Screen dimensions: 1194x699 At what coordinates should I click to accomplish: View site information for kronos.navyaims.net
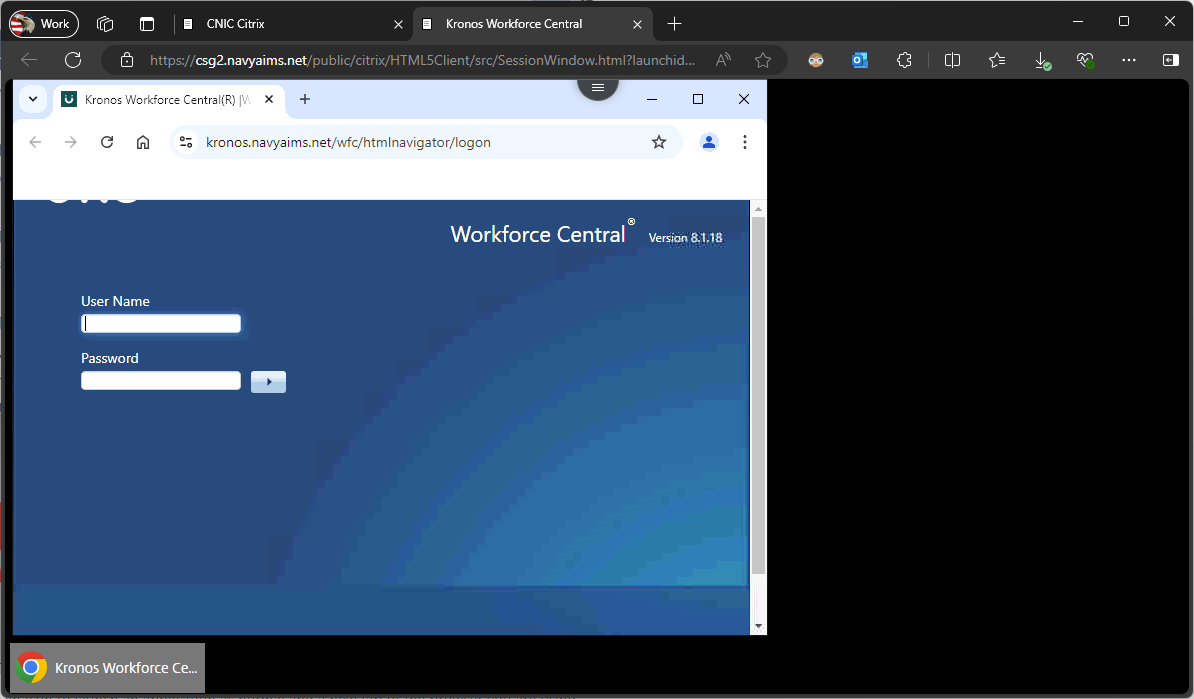point(186,142)
